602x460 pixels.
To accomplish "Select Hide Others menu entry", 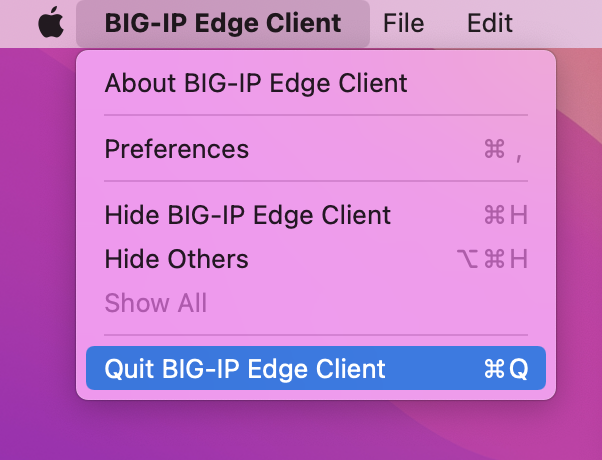I will tap(316, 259).
